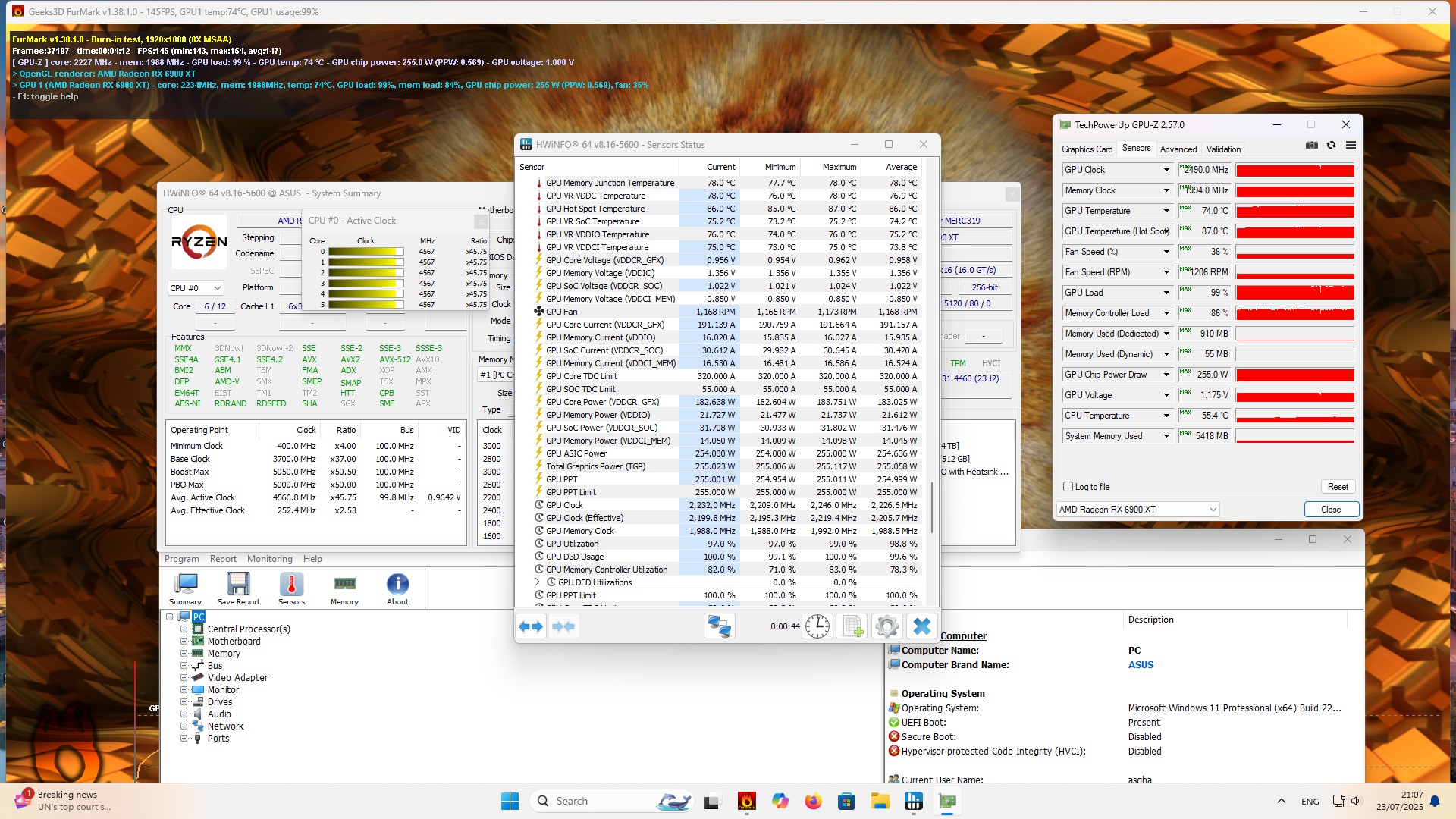Show hidden system tray icons chevron
This screenshot has width=1456, height=819.
(1281, 801)
